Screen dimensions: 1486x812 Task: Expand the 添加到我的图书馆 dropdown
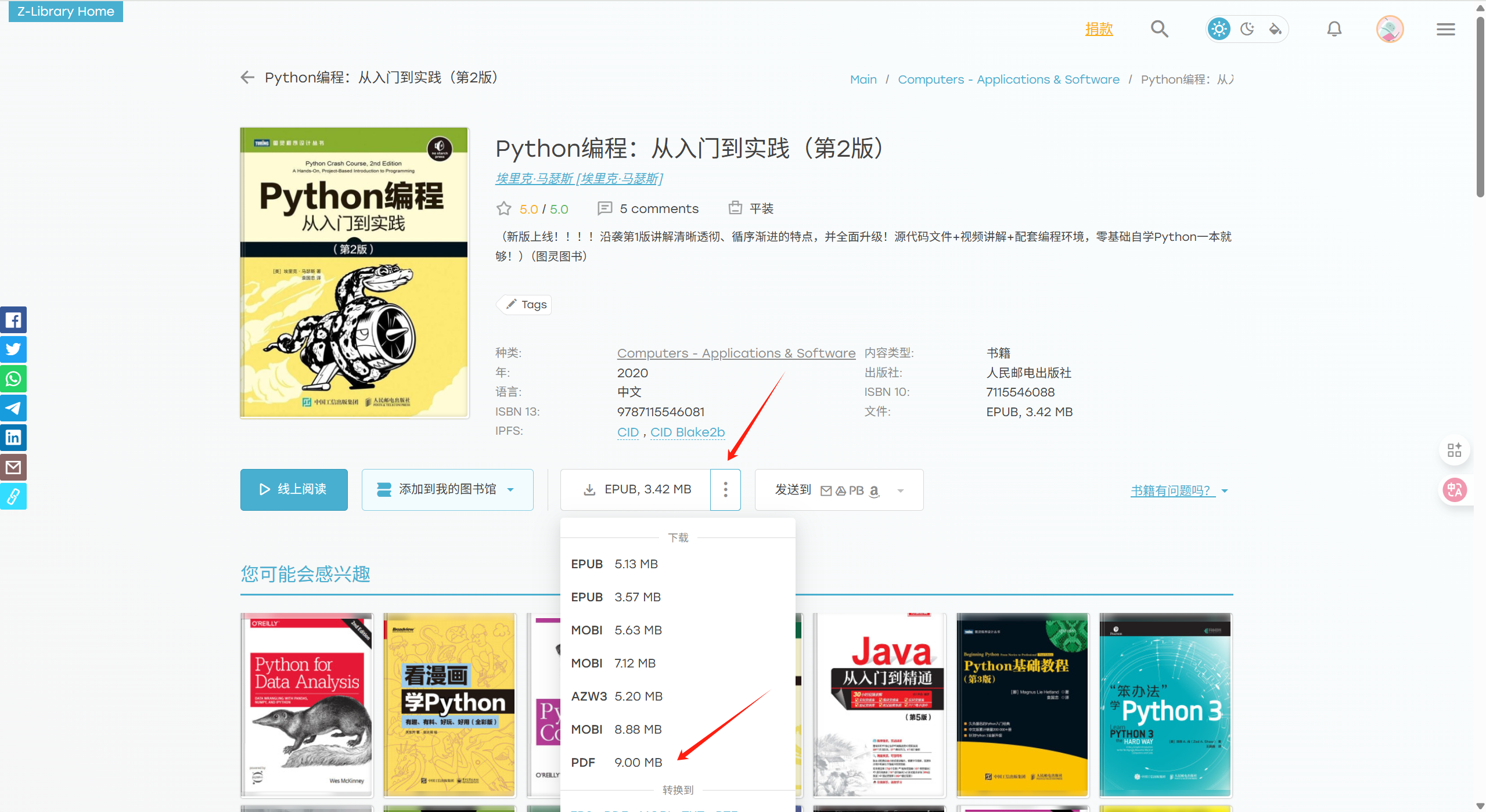(x=510, y=489)
